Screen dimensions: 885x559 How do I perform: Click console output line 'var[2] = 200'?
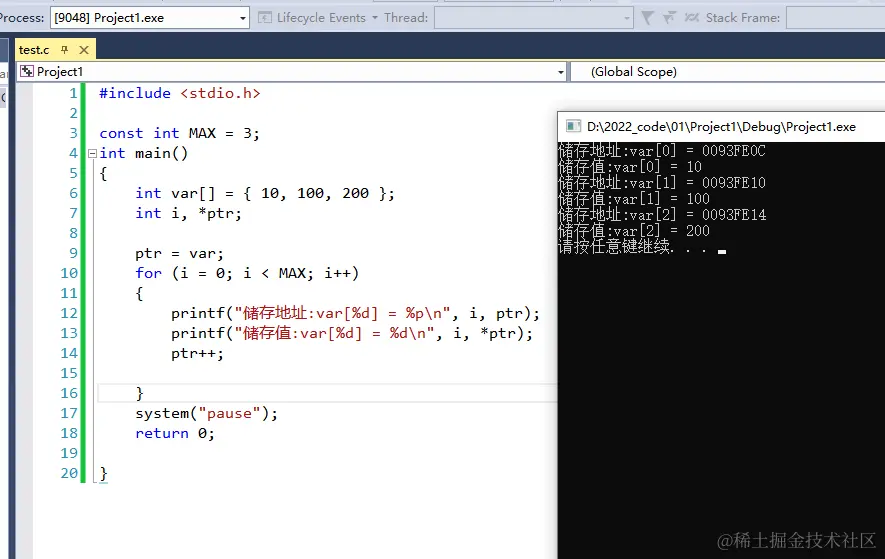point(634,231)
